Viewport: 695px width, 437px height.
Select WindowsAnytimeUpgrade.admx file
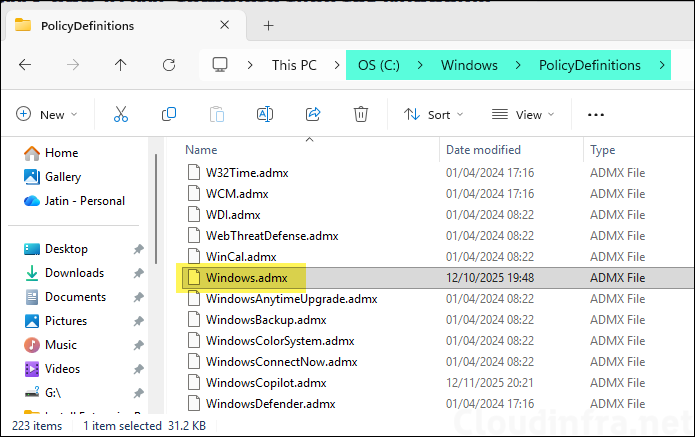pyautogui.click(x=291, y=299)
